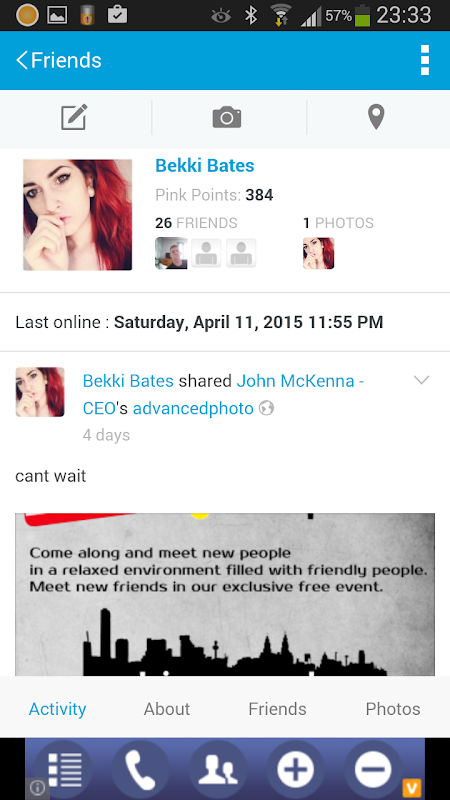Tap the plus circle icon in banner
450x800 pixels.
point(295,769)
